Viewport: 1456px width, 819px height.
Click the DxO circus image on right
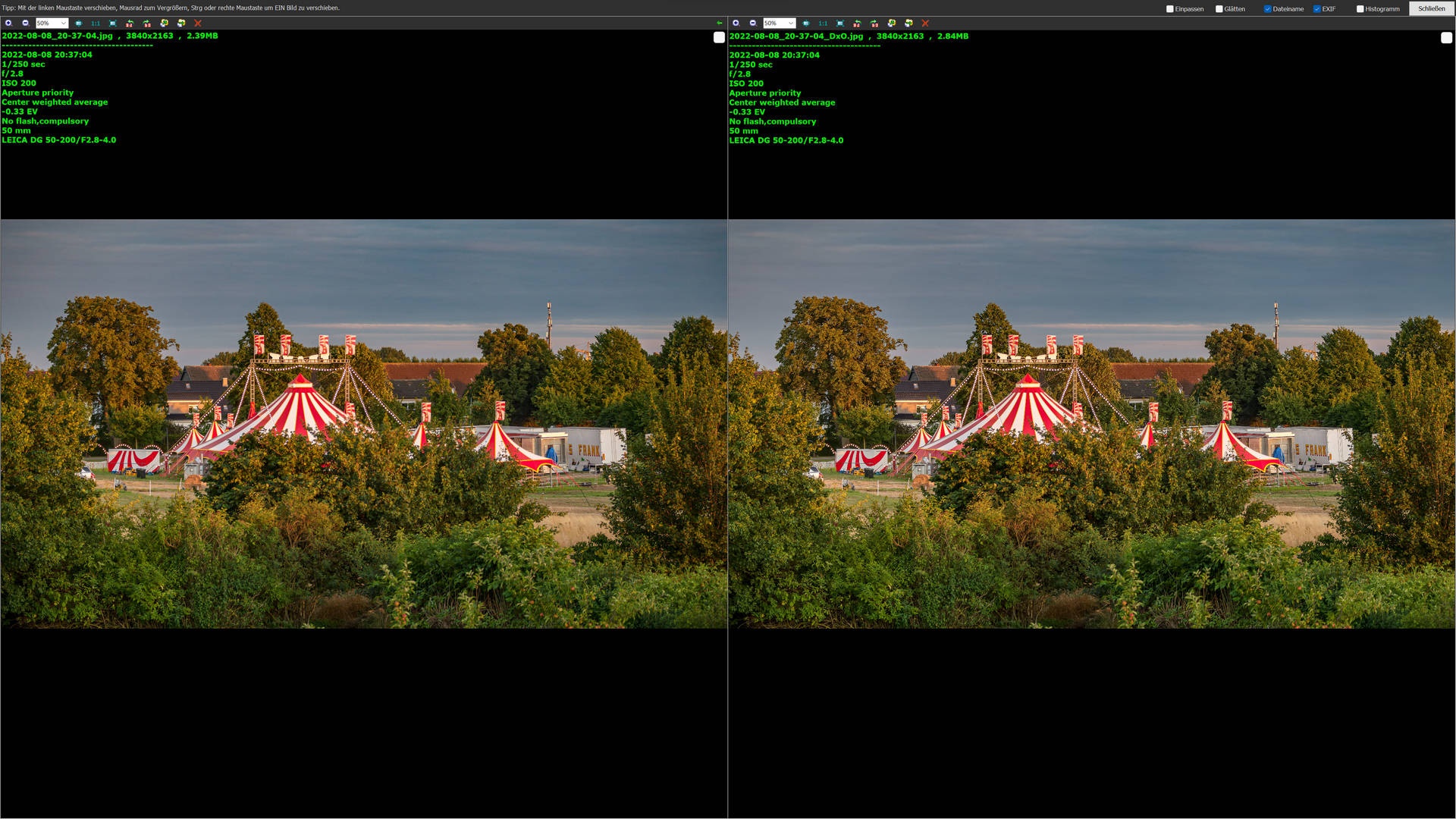tap(1091, 423)
